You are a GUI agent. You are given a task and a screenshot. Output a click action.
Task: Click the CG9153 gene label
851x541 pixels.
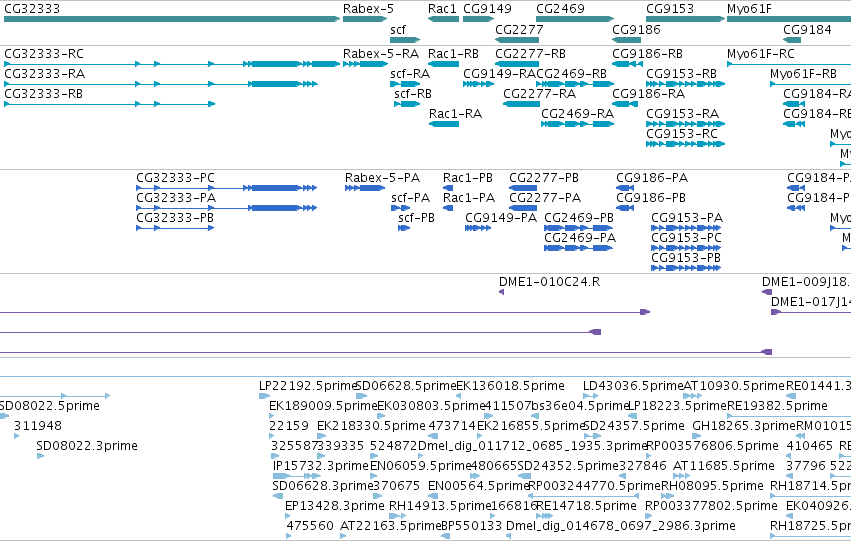(x=670, y=9)
